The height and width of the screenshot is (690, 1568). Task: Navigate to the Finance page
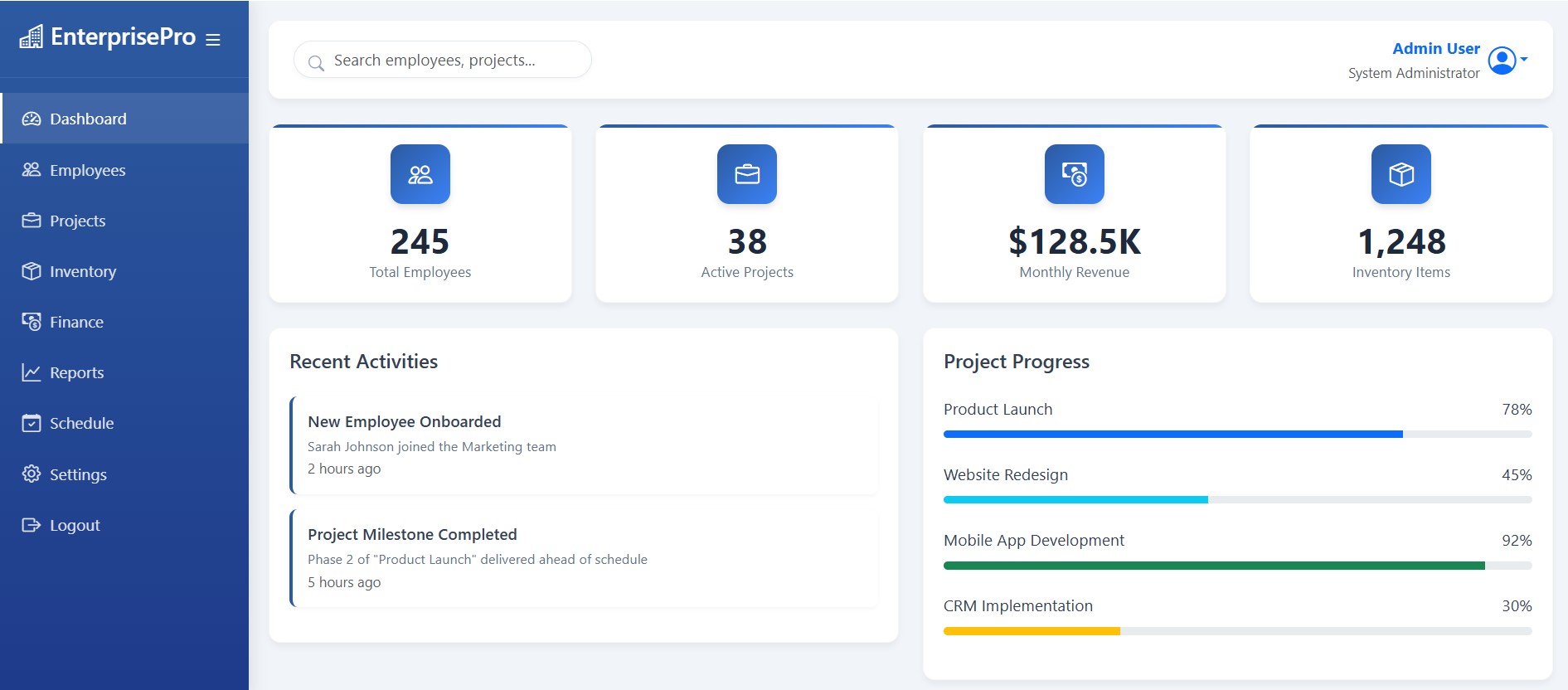tap(76, 322)
